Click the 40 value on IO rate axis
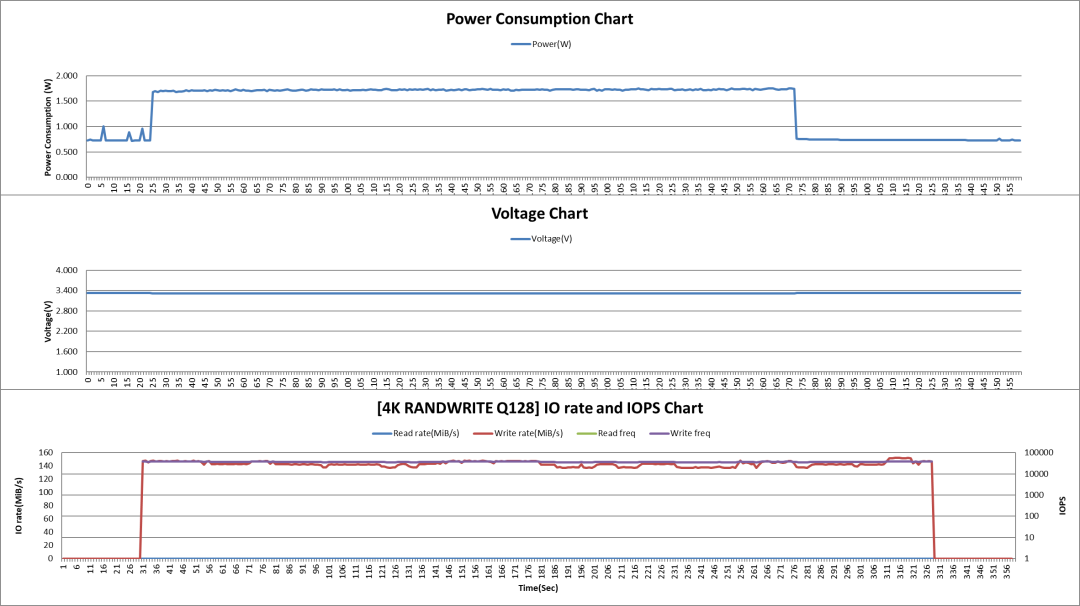 pyautogui.click(x=48, y=532)
